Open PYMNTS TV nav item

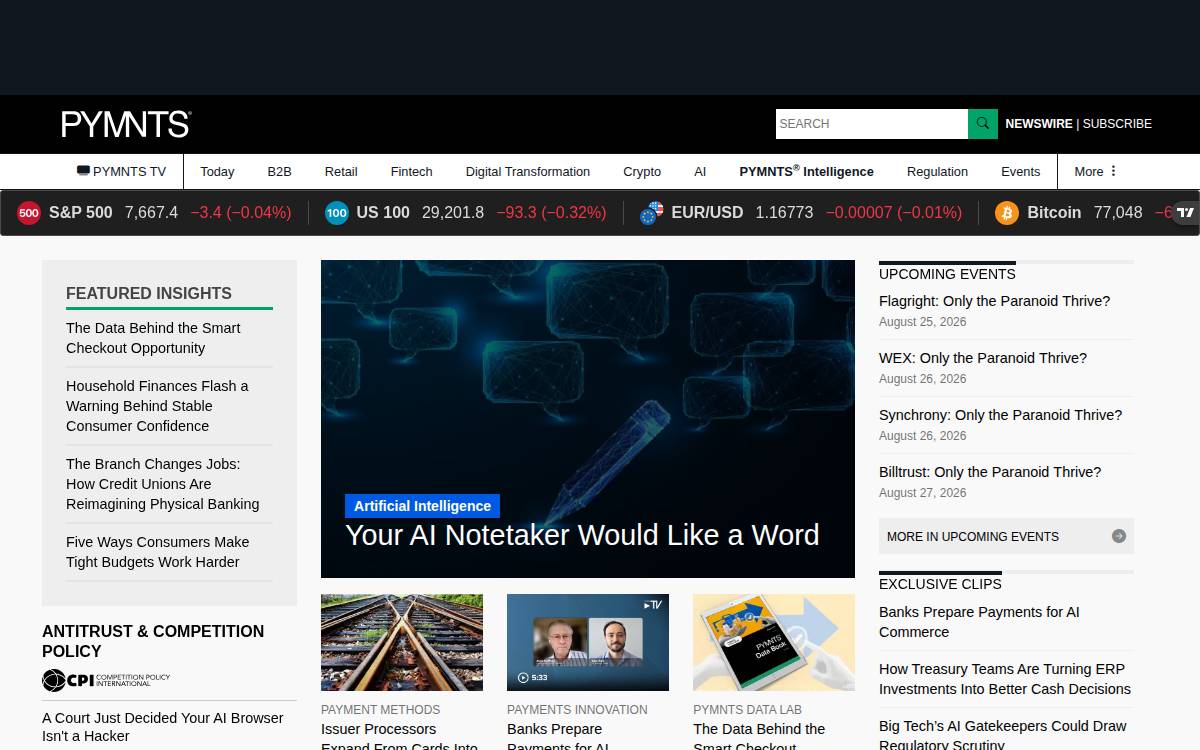pos(121,171)
